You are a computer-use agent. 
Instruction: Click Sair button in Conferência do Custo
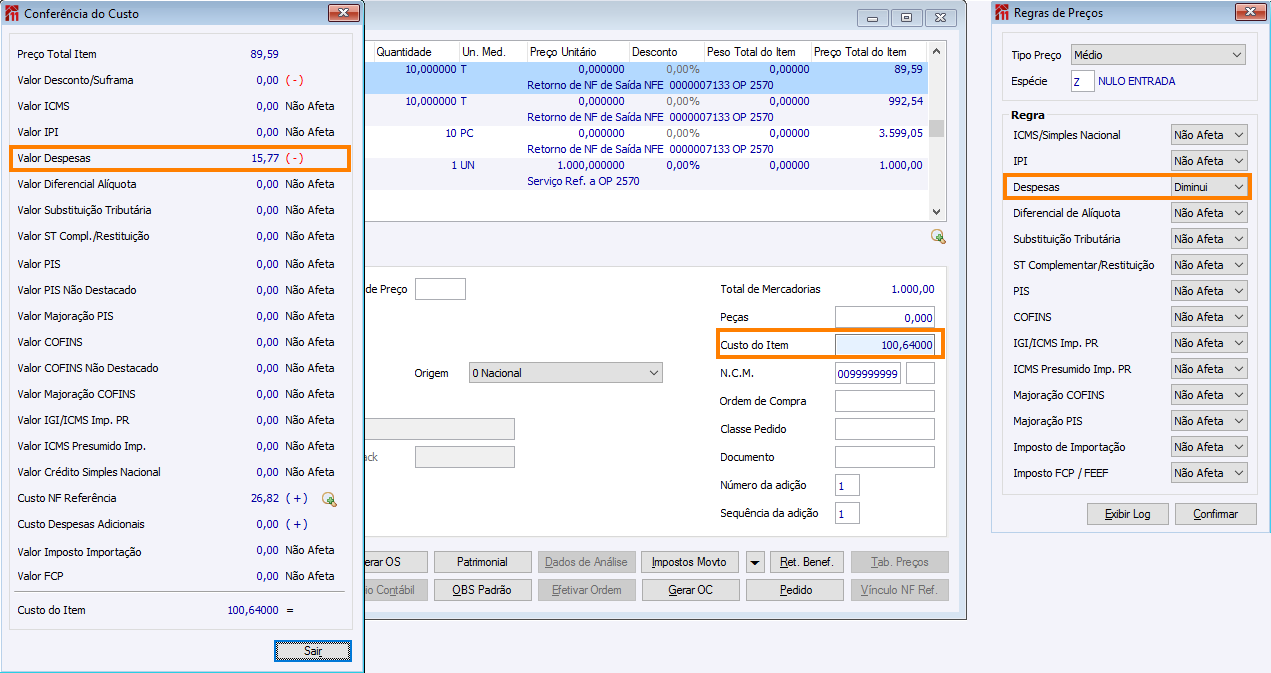[x=313, y=651]
